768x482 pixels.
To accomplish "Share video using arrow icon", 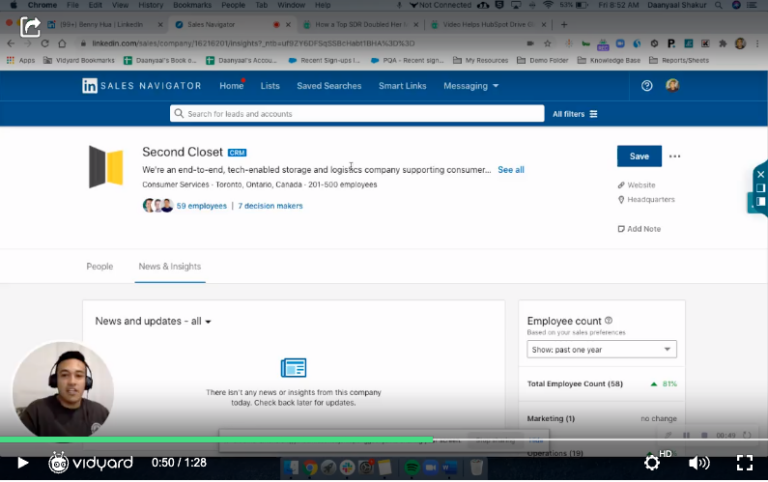I will point(30,27).
